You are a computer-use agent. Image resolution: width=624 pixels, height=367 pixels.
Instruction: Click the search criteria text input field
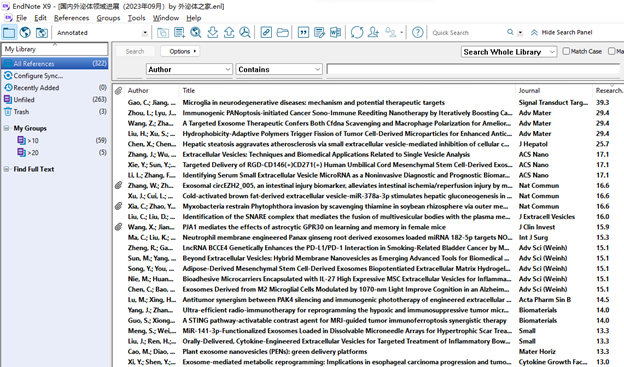coord(473,69)
